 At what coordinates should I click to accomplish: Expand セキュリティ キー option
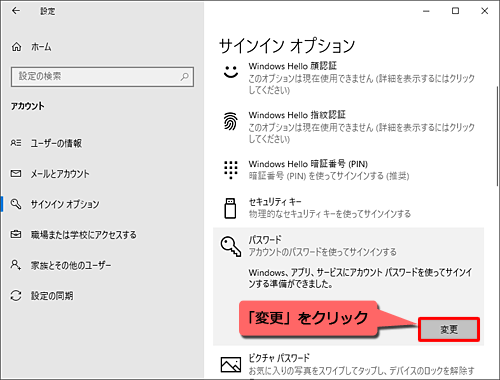[348, 208]
